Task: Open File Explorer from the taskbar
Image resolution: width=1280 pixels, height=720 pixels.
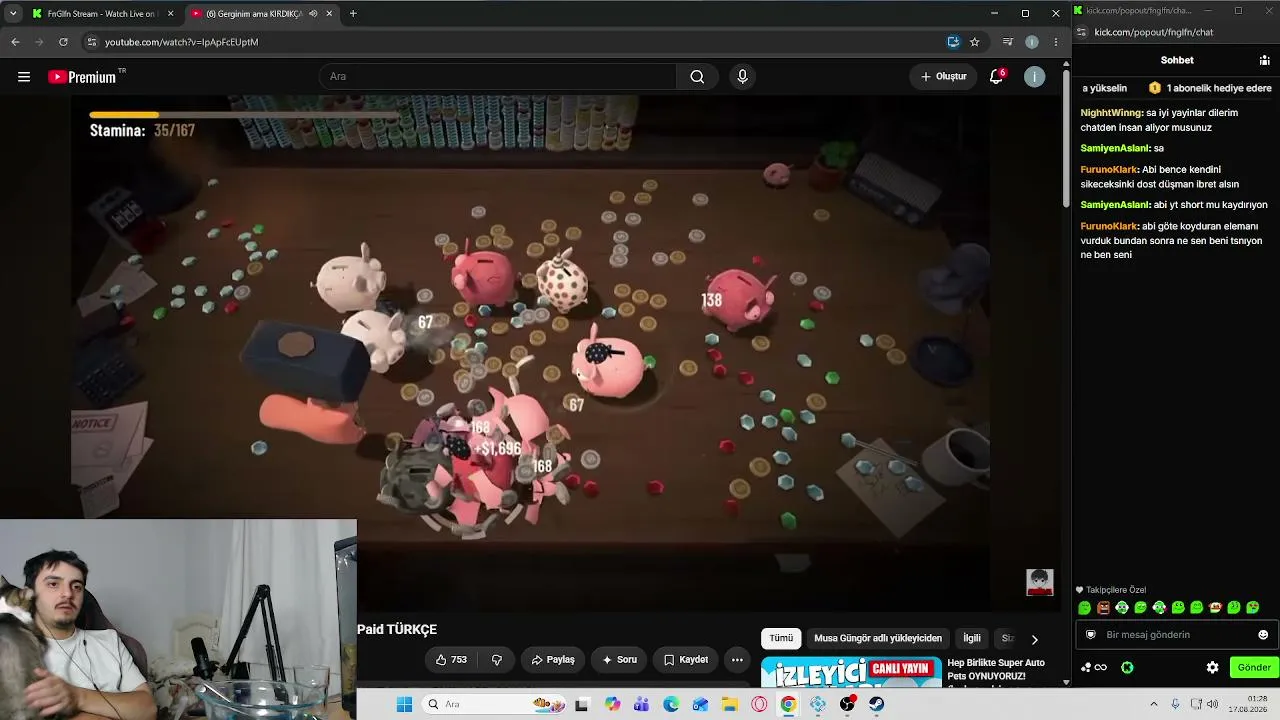Action: pos(730,704)
